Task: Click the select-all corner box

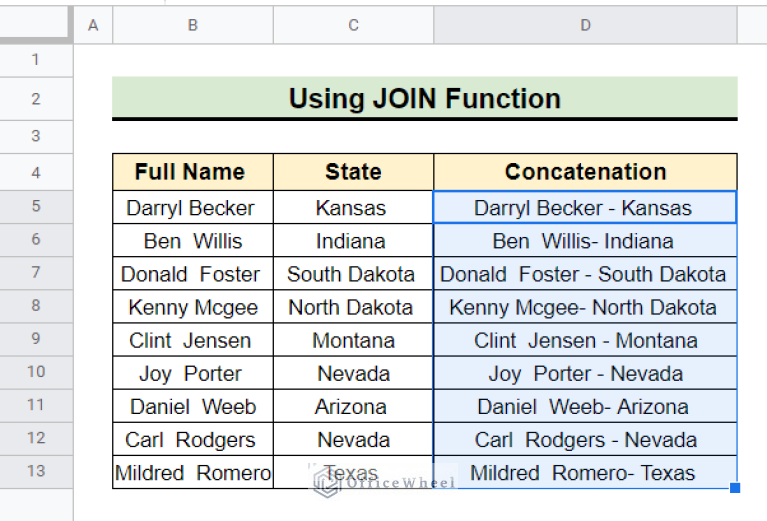Action: (x=36, y=25)
